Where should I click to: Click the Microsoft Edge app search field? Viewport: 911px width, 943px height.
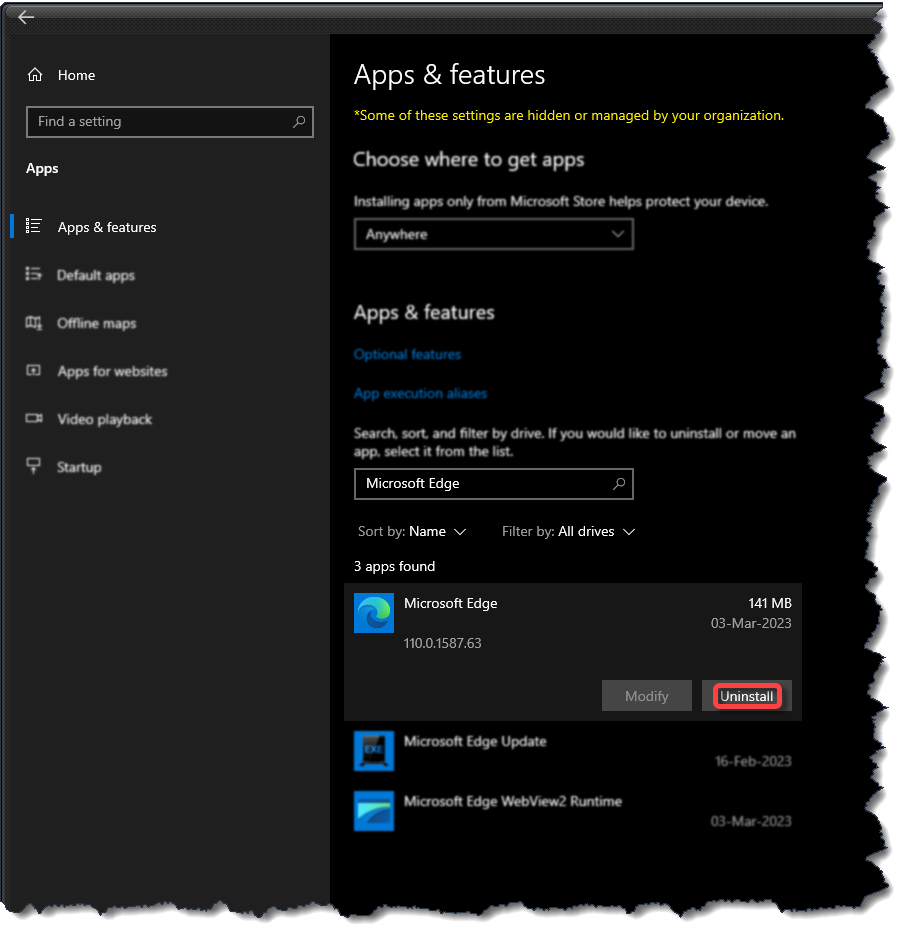(x=494, y=484)
